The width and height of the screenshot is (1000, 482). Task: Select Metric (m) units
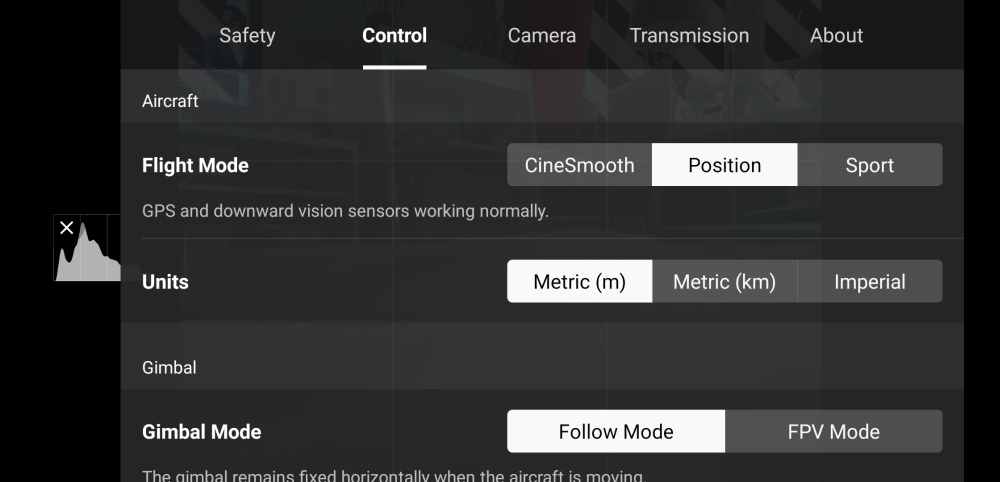[x=580, y=282]
